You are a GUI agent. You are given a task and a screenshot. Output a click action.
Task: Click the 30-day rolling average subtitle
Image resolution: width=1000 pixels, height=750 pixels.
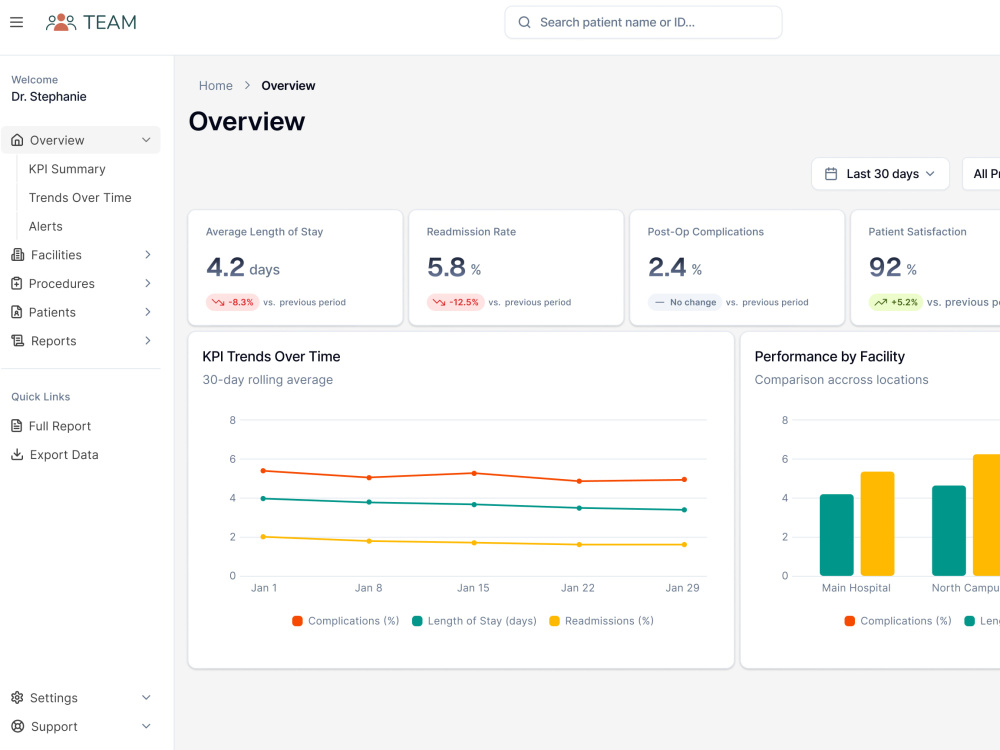pos(267,379)
